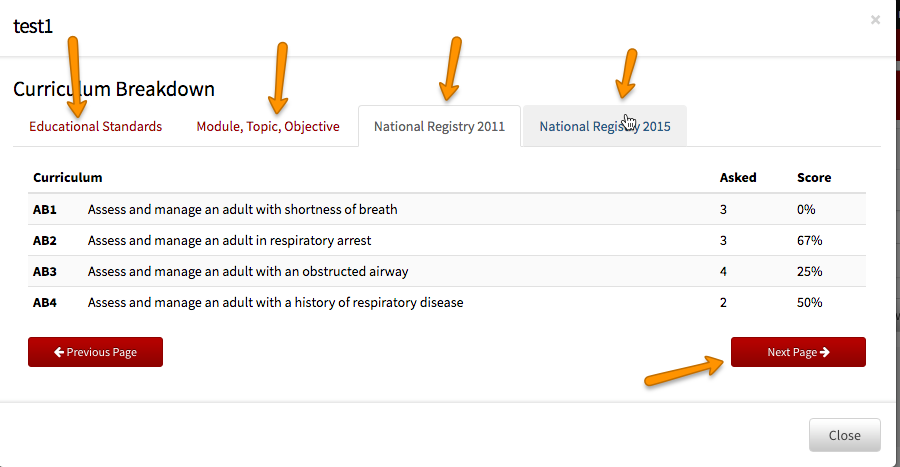This screenshot has height=467, width=900.
Task: Open the Module, Topic, Objective tab
Action: [268, 126]
